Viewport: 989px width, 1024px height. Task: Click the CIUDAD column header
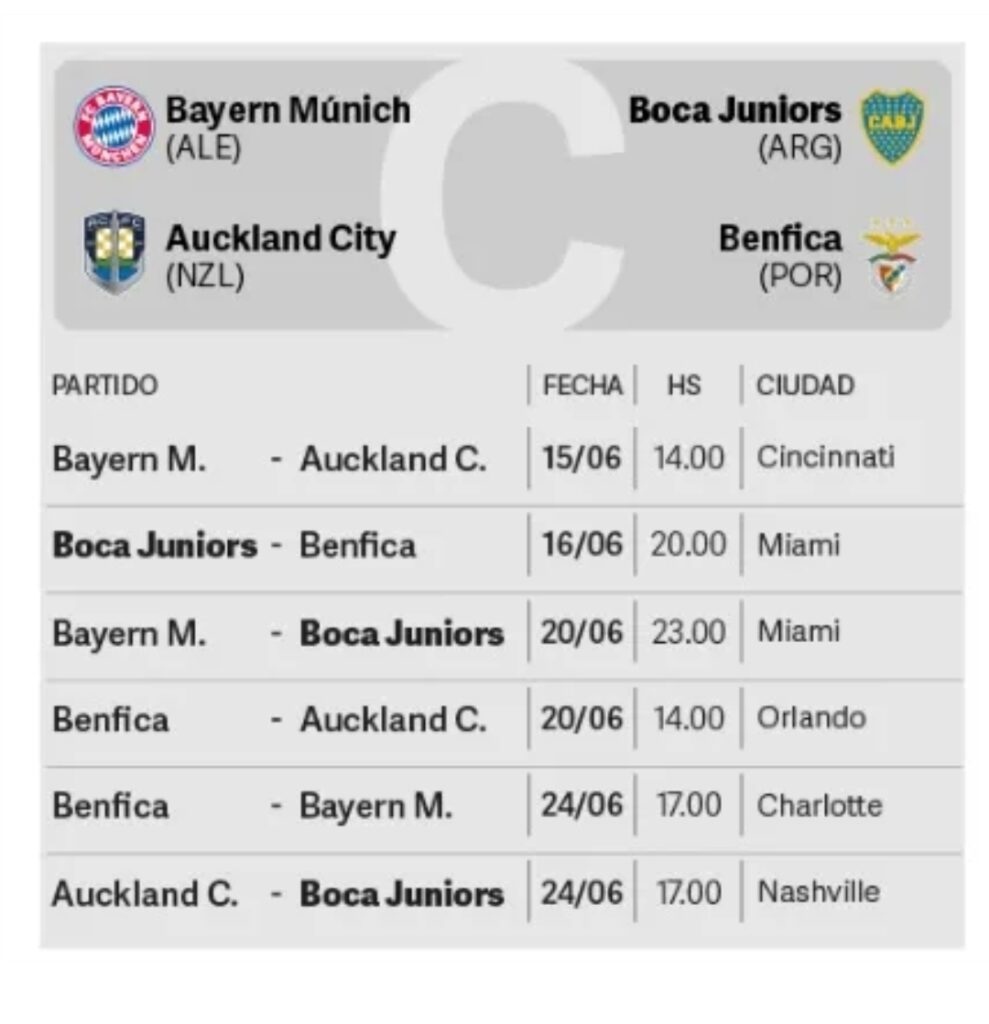(x=805, y=386)
